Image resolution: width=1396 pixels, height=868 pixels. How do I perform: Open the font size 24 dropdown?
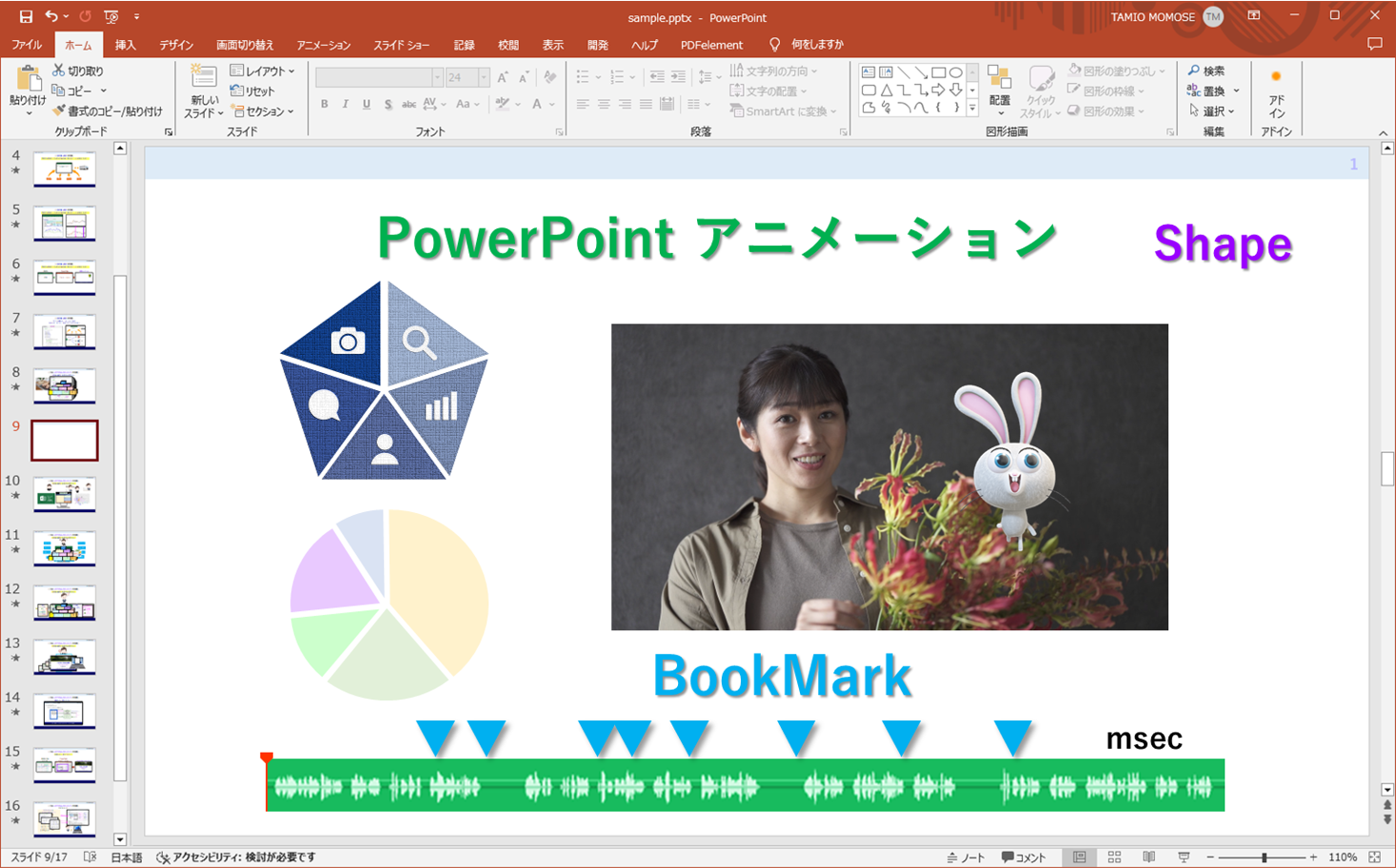[x=484, y=77]
